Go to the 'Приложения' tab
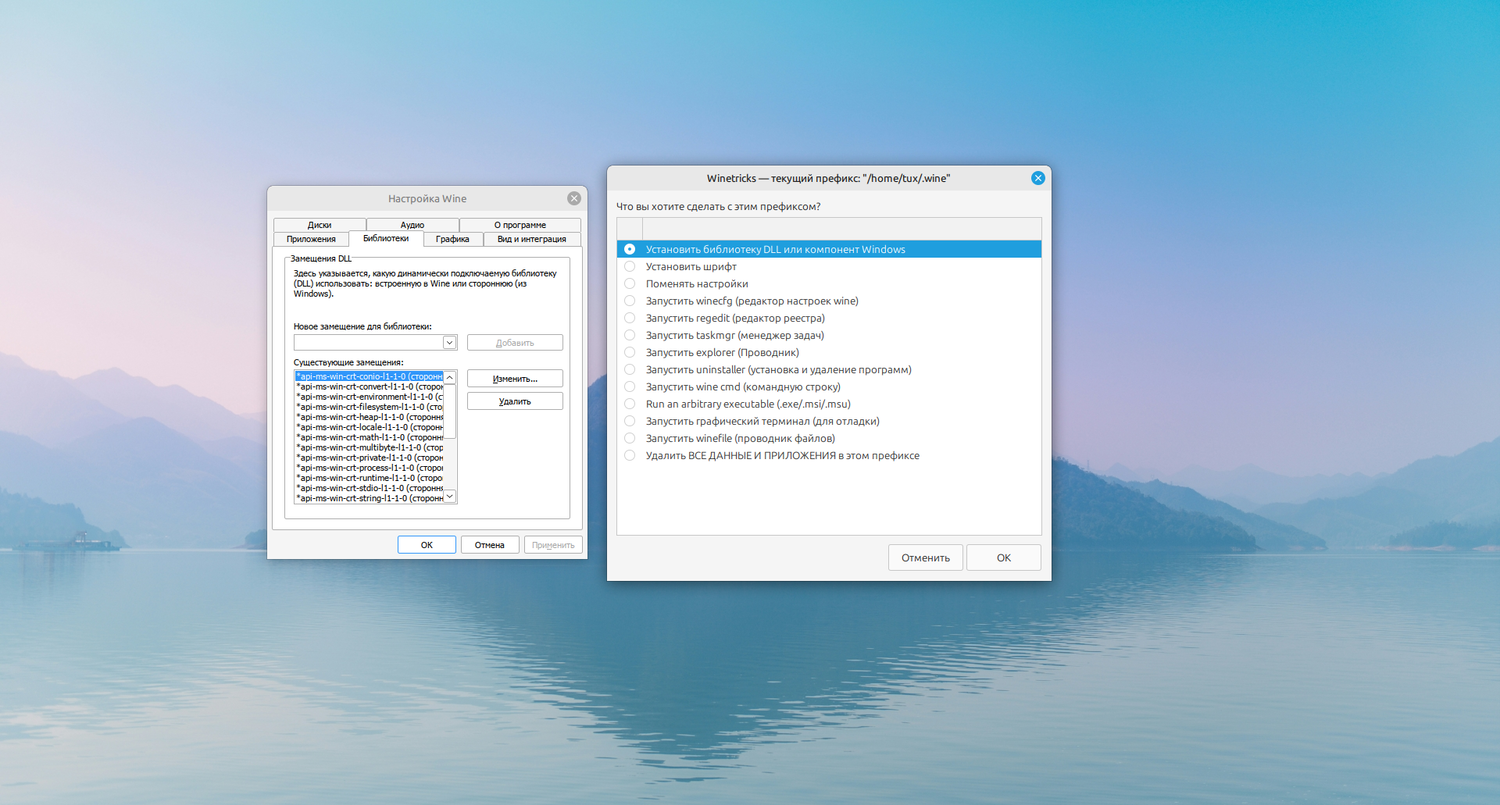1500x805 pixels. click(311, 239)
